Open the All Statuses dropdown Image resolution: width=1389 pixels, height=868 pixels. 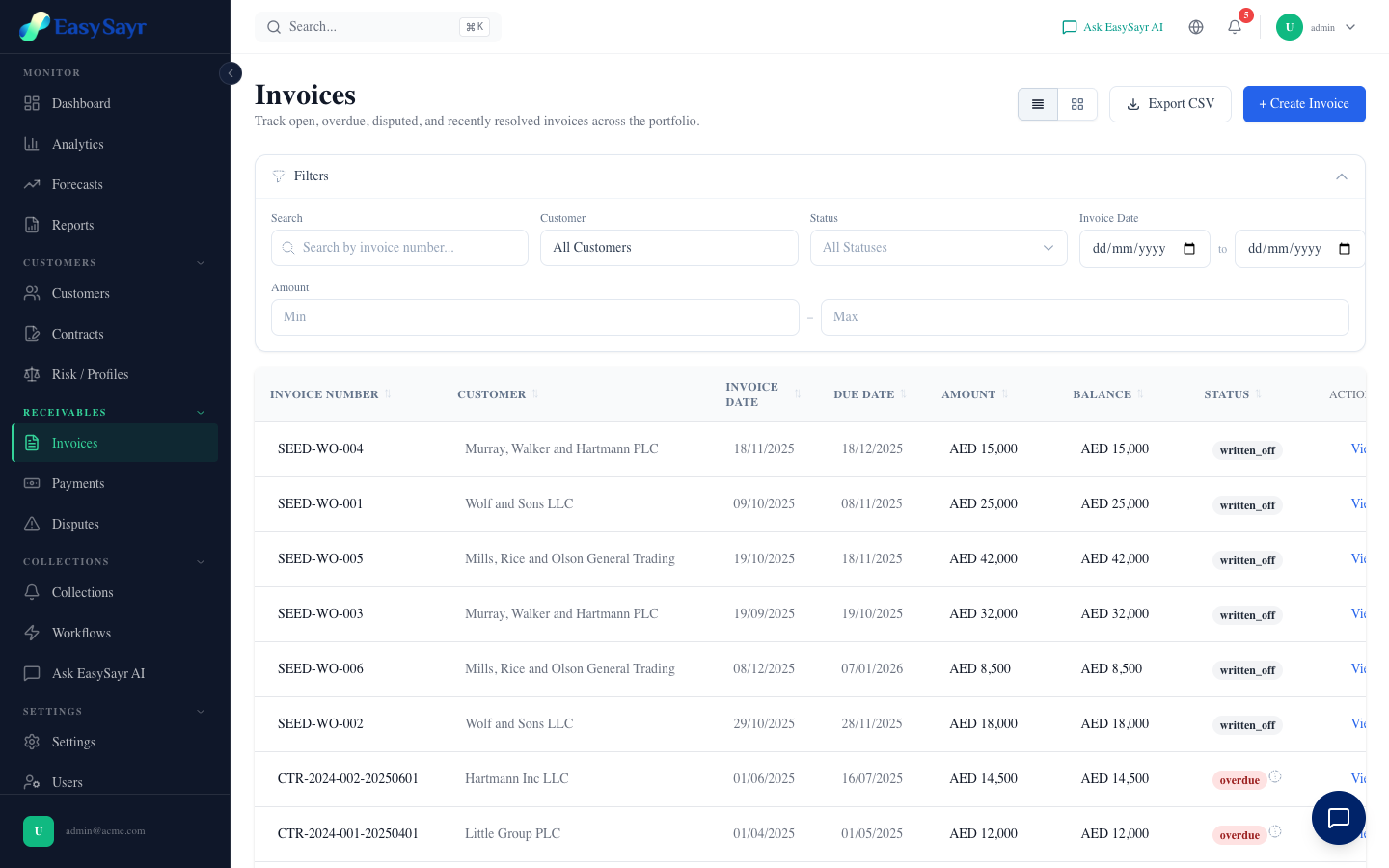click(938, 248)
